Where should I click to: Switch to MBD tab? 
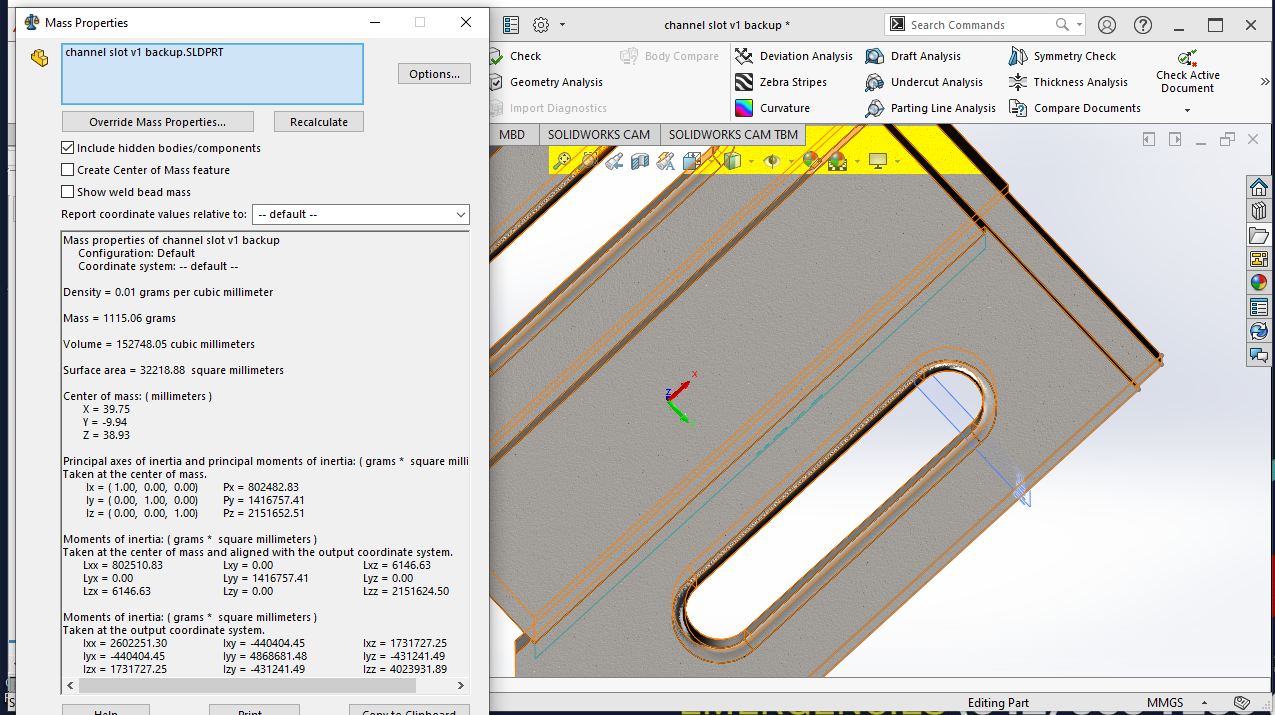point(511,134)
